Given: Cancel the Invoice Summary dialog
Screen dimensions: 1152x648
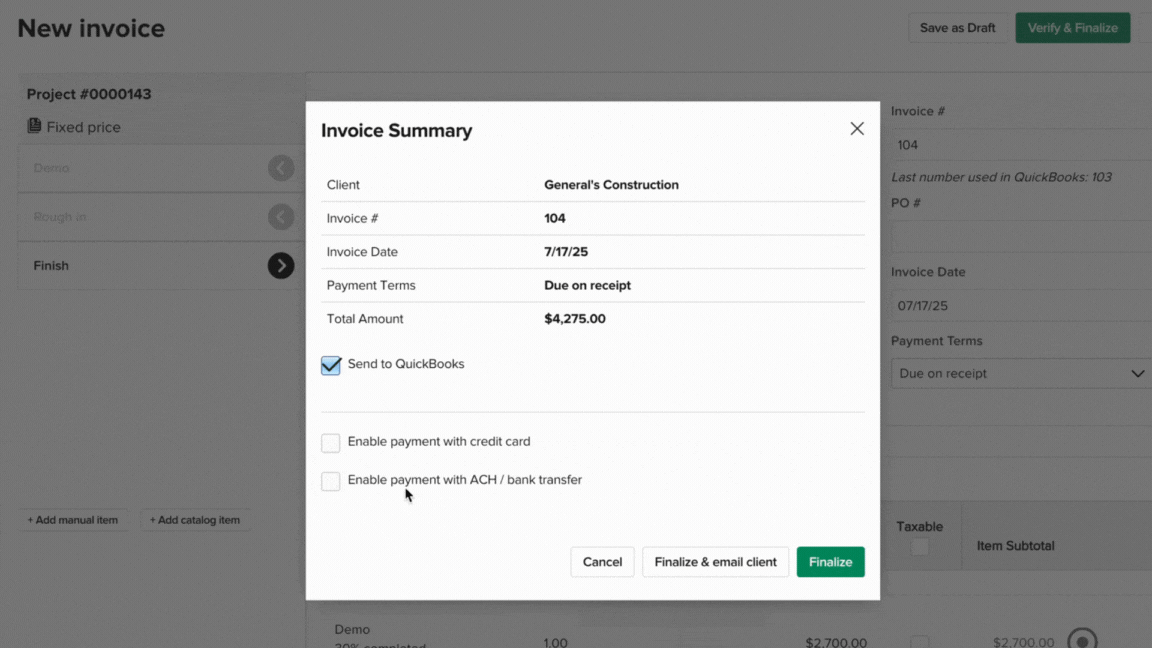Looking at the screenshot, I should (602, 561).
